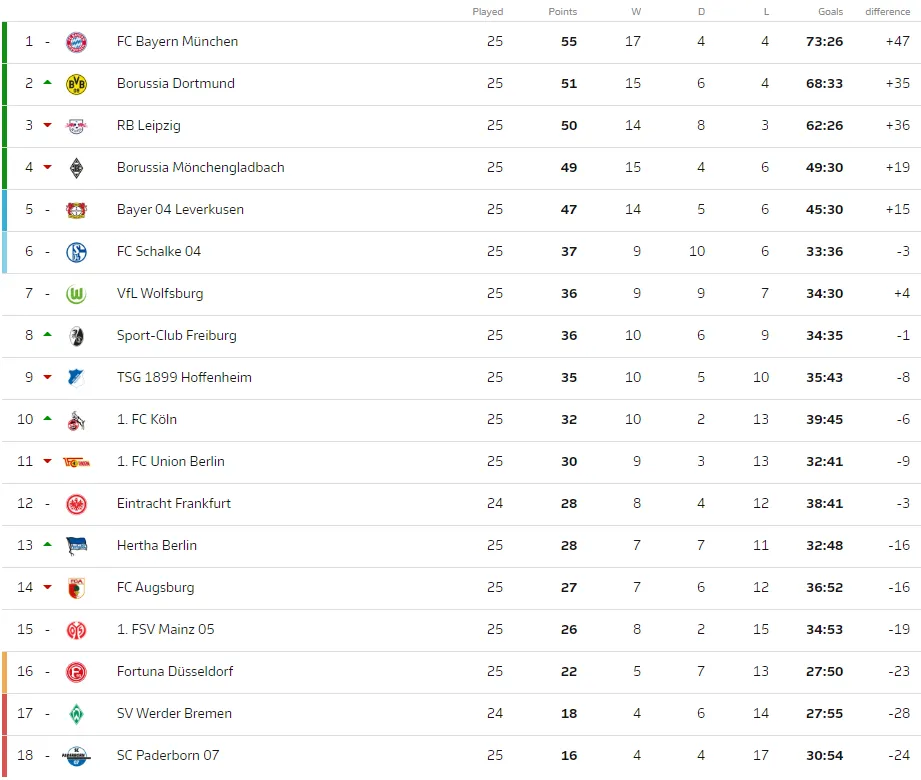This screenshot has height=780, width=921.
Task: Click the Fortuna Düsseldorf red crest
Action: 76,672
